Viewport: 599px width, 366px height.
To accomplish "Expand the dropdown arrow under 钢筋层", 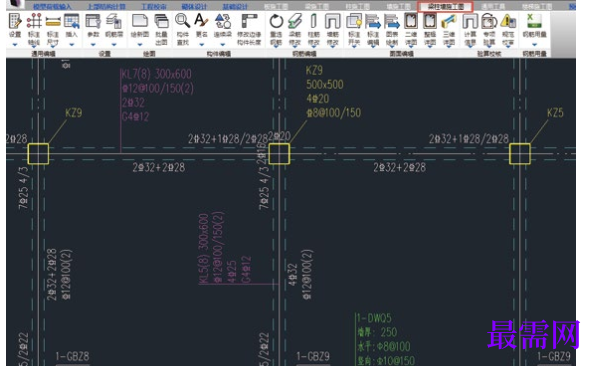I will (x=114, y=45).
